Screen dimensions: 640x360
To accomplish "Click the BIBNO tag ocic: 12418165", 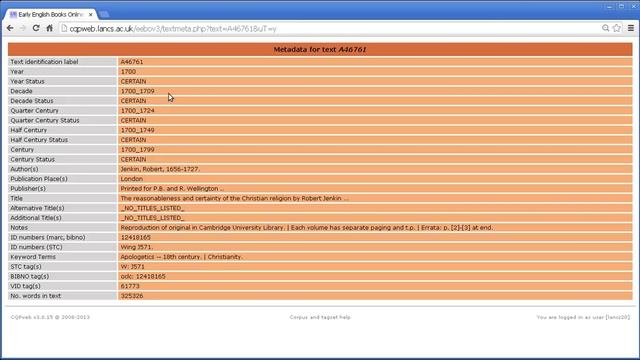I will (143, 276).
